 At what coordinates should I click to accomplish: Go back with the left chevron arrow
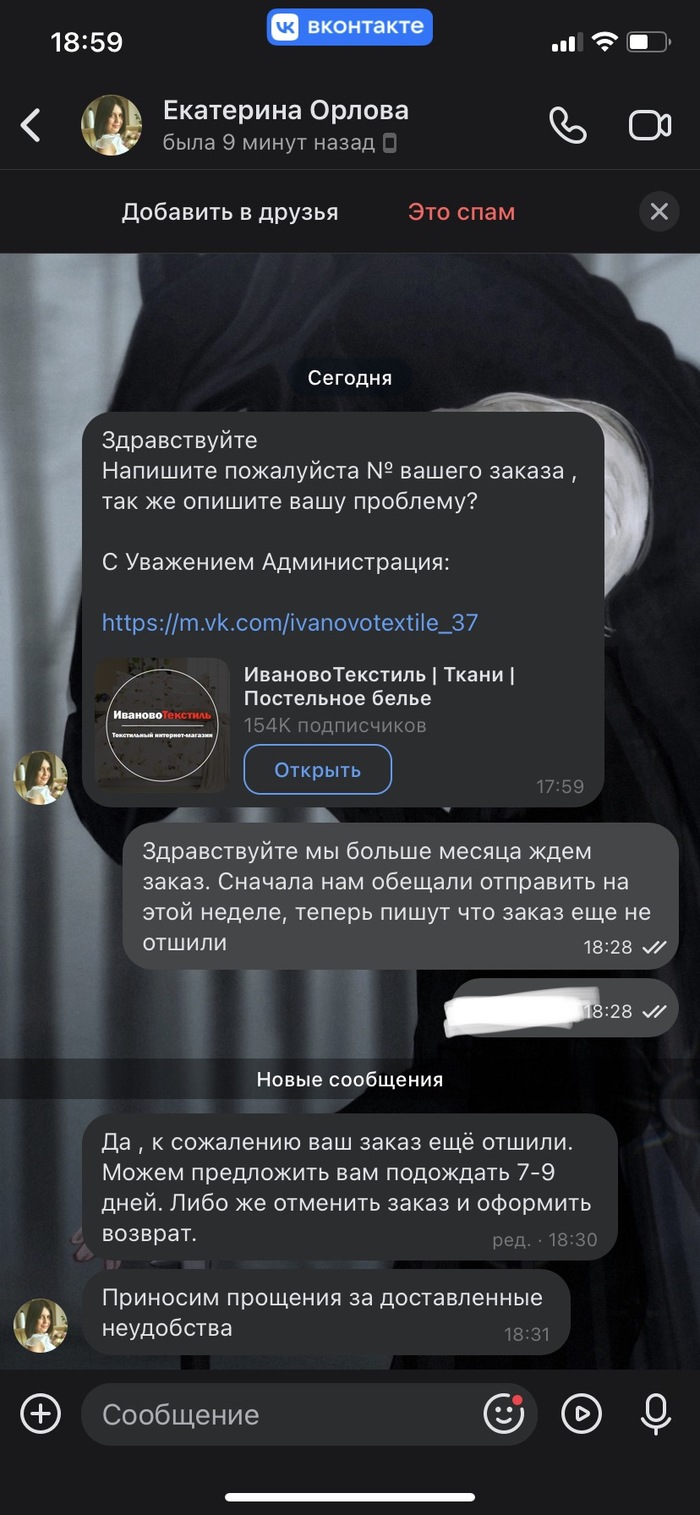click(x=32, y=126)
